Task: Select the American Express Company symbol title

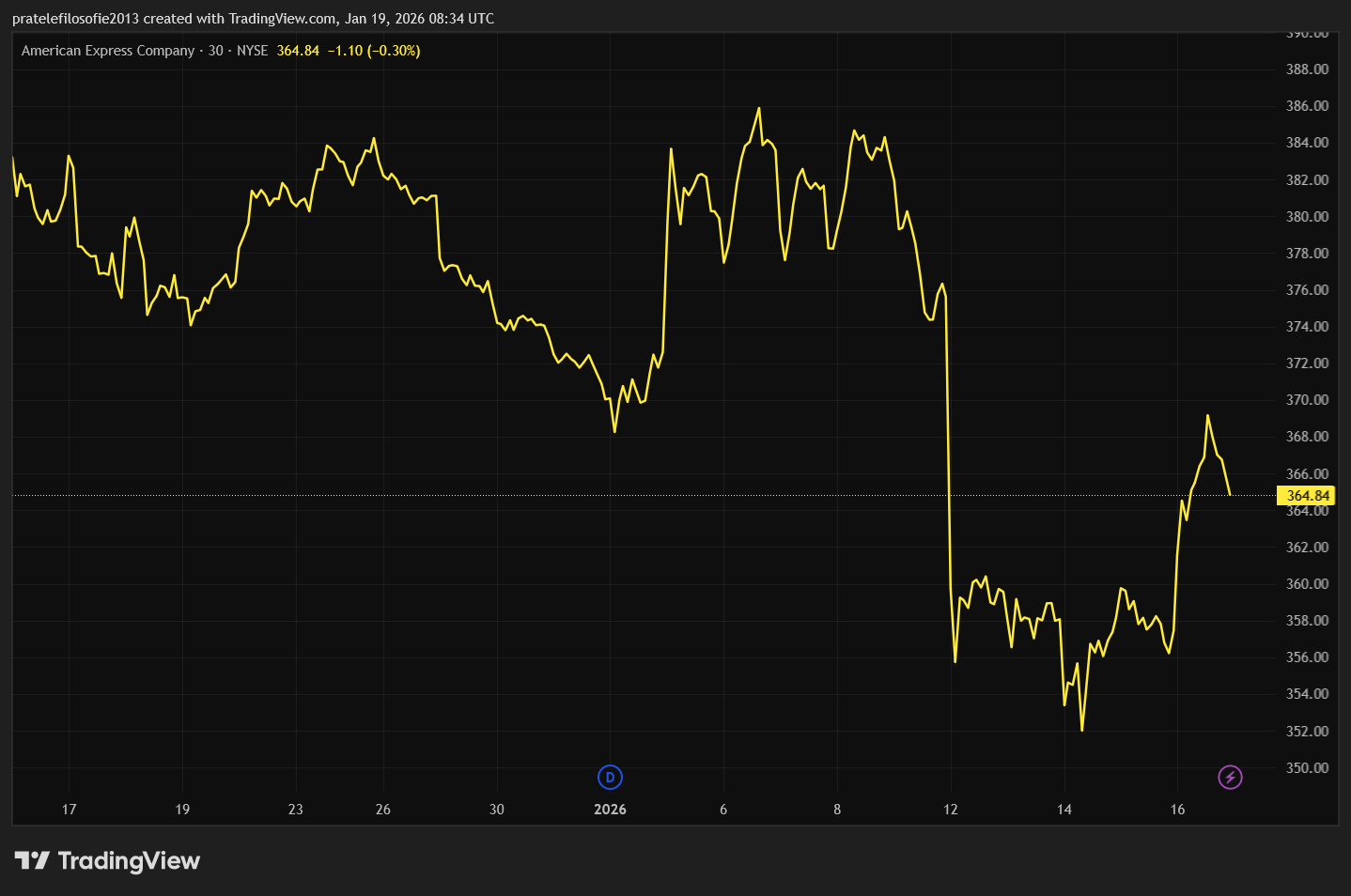Action: [108, 51]
